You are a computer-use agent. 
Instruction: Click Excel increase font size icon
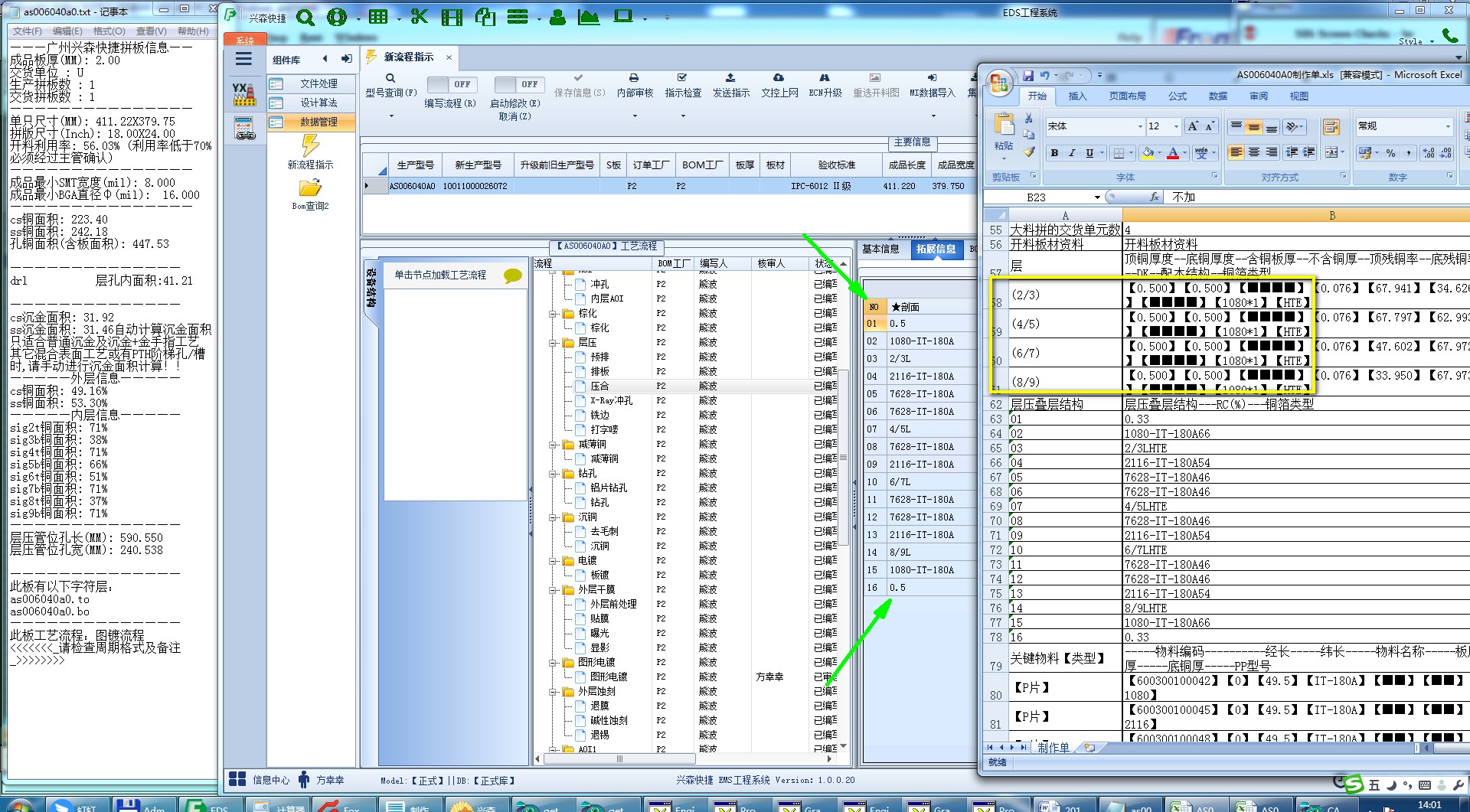(x=1192, y=126)
